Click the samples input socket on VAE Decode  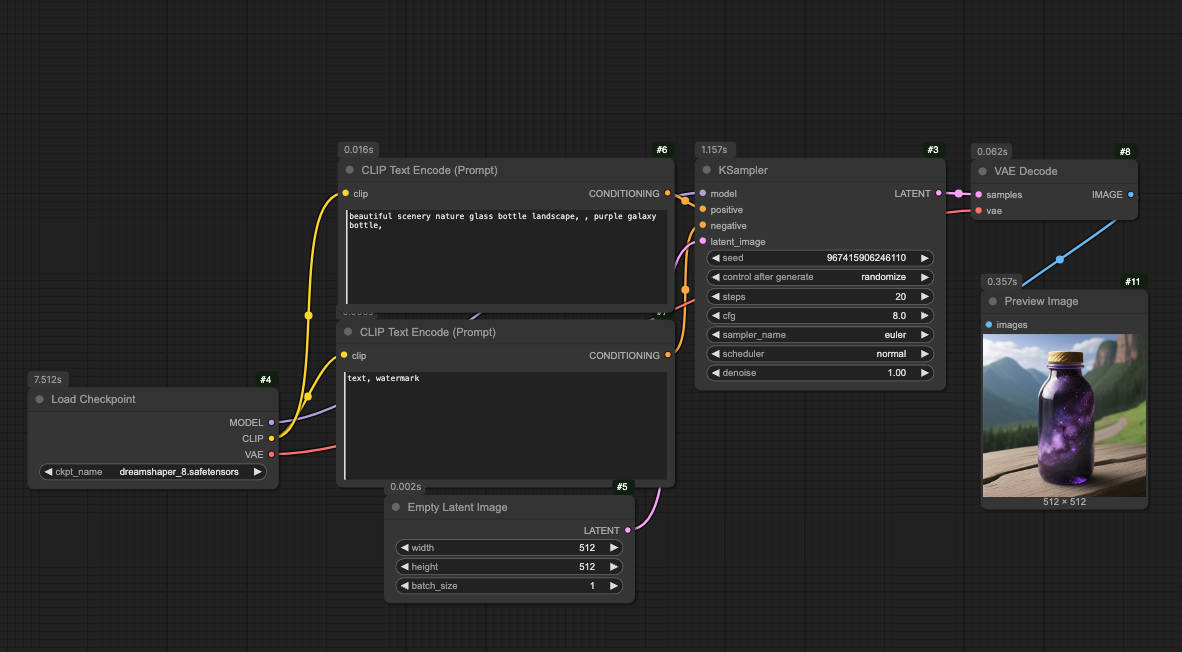(978, 194)
